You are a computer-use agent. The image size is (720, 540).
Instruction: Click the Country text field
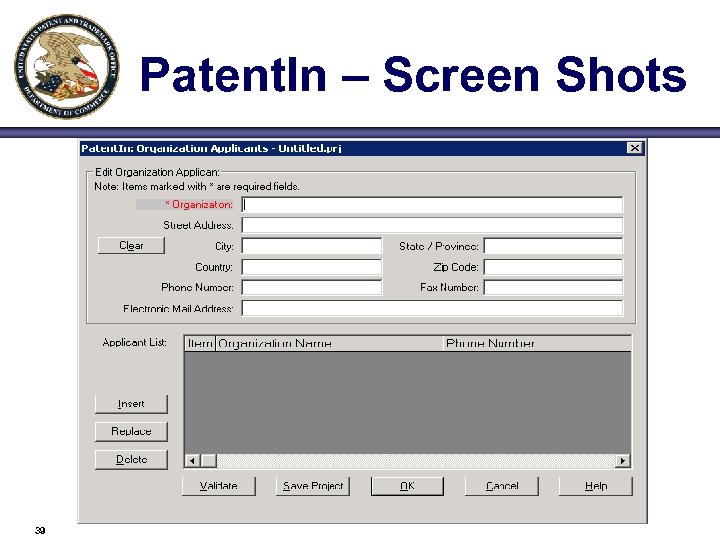(x=312, y=267)
